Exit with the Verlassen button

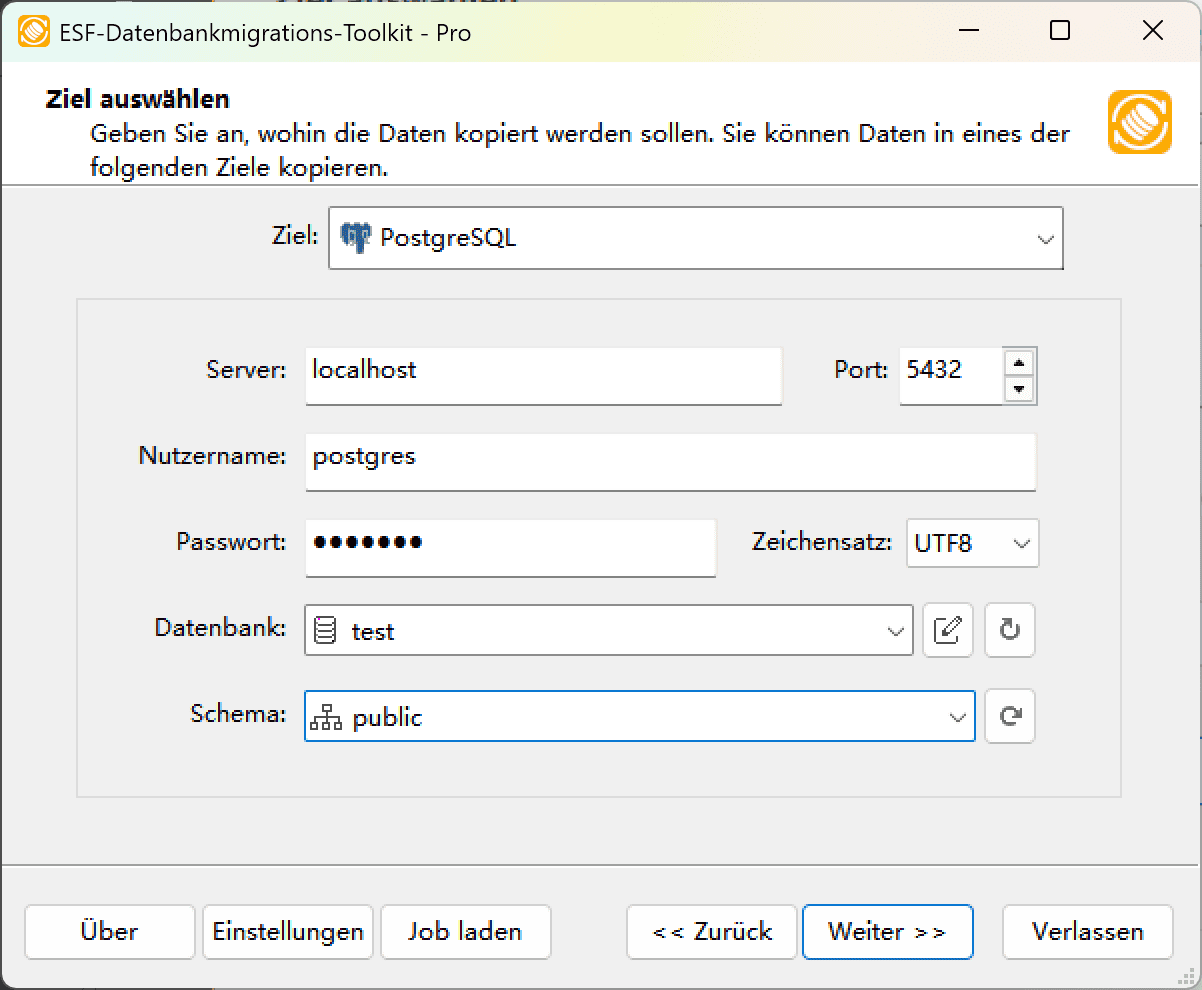(1087, 931)
